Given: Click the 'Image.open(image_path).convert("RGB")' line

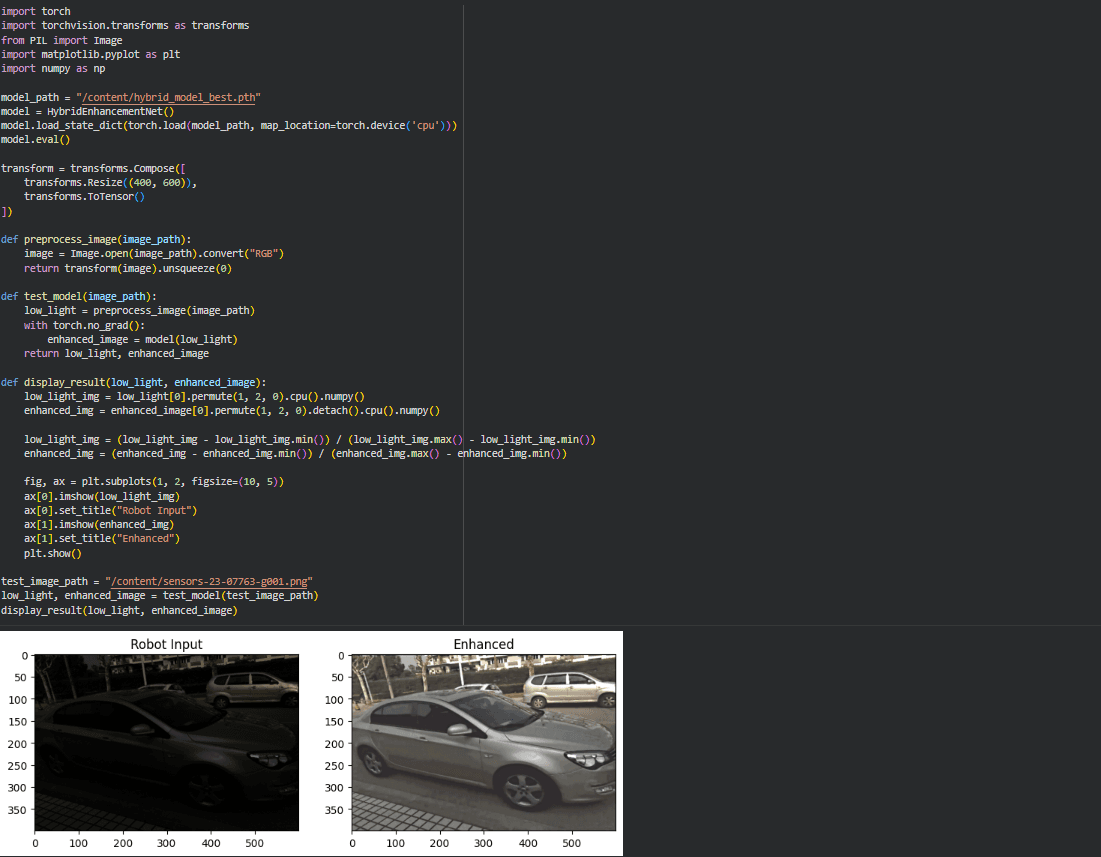Looking at the screenshot, I should point(154,253).
